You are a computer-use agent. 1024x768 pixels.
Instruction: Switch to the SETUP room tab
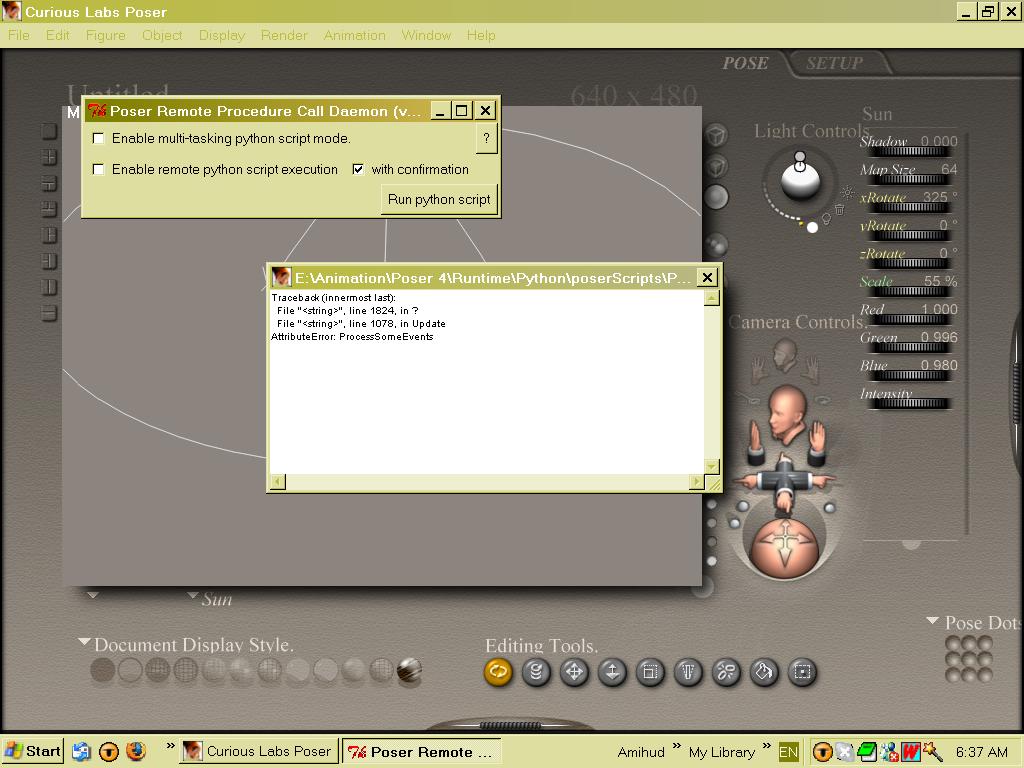point(834,63)
